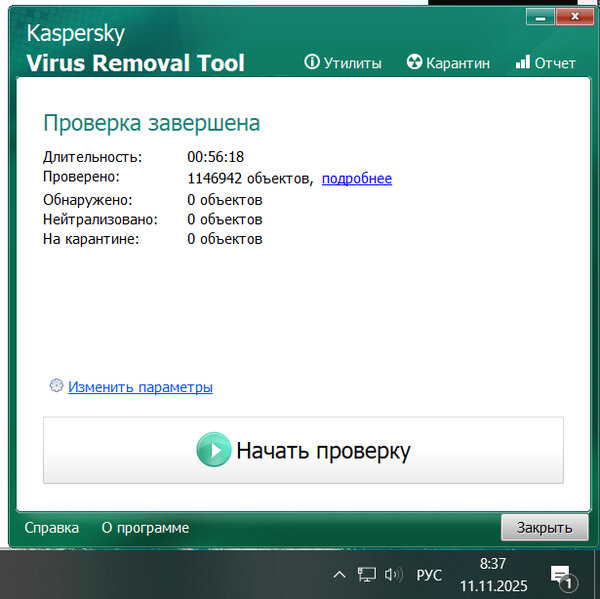
Task: Open the Утилиты tools menu
Action: click(x=343, y=63)
